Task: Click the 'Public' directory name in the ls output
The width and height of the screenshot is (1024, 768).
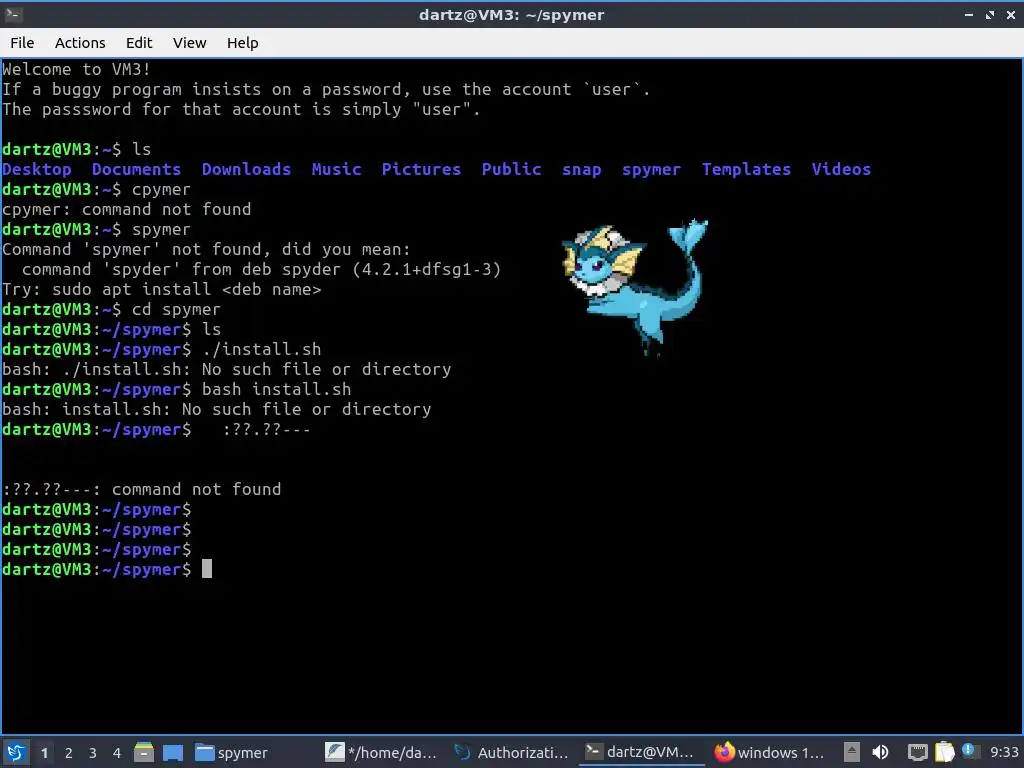Action: point(511,169)
